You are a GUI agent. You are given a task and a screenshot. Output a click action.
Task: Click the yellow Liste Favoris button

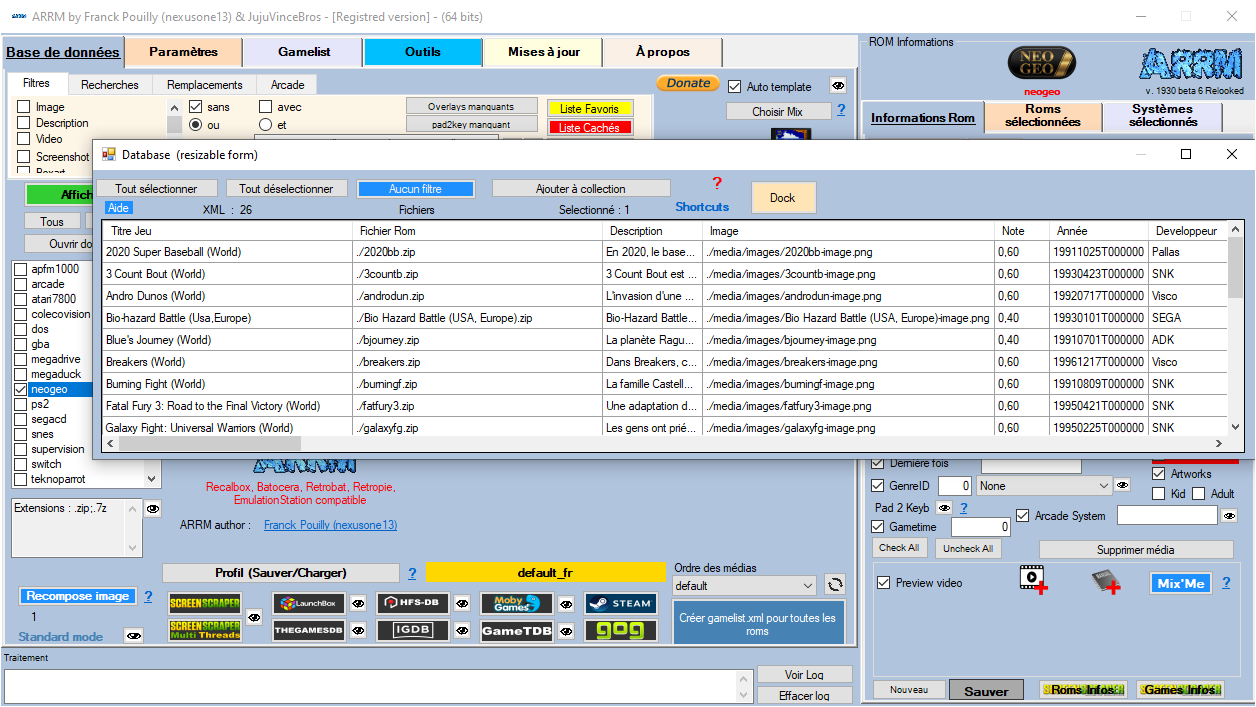tap(589, 108)
